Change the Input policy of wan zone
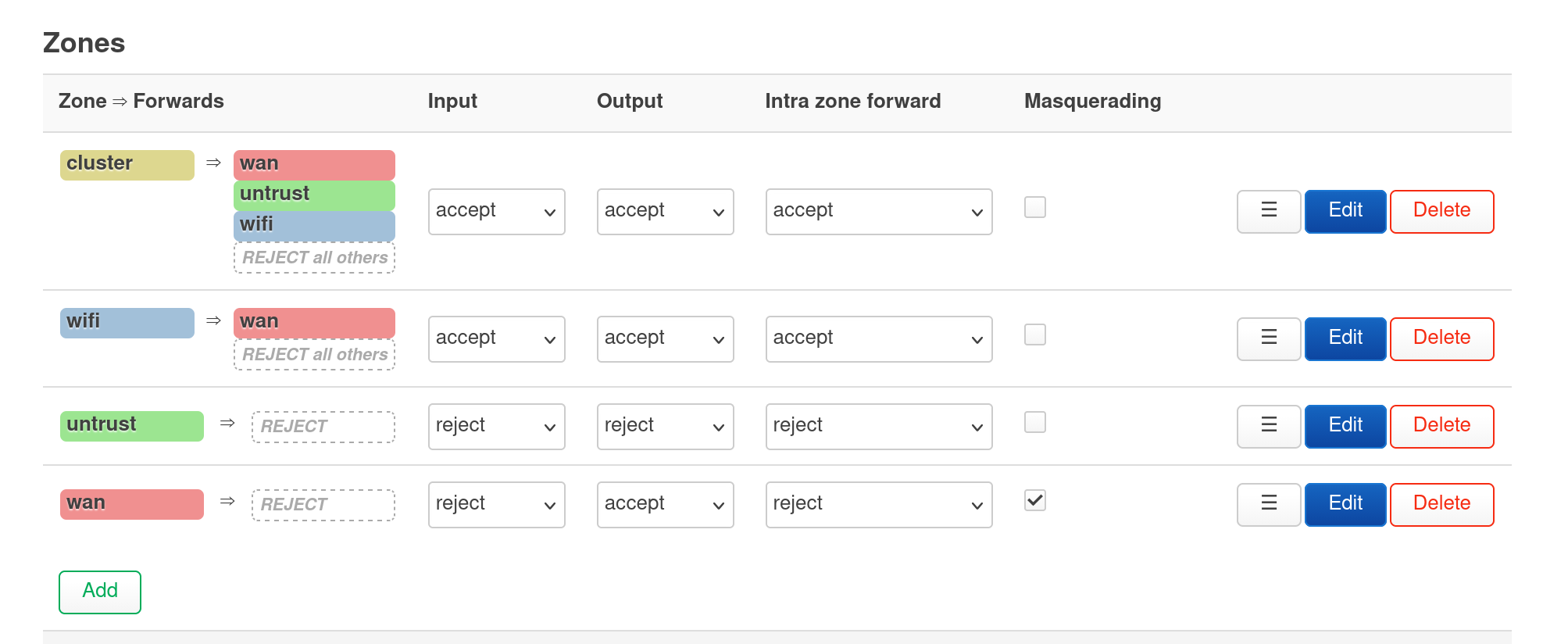 (x=496, y=504)
